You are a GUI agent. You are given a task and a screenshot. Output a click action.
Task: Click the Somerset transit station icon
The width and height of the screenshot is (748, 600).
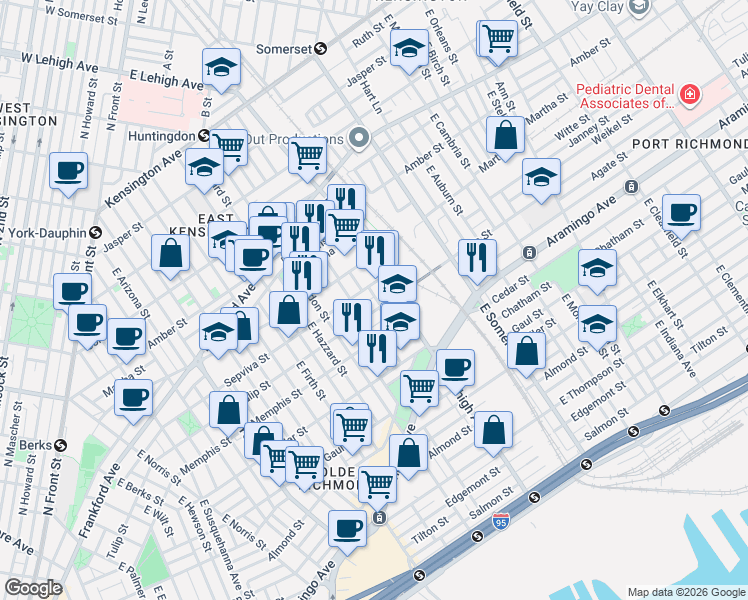click(321, 49)
